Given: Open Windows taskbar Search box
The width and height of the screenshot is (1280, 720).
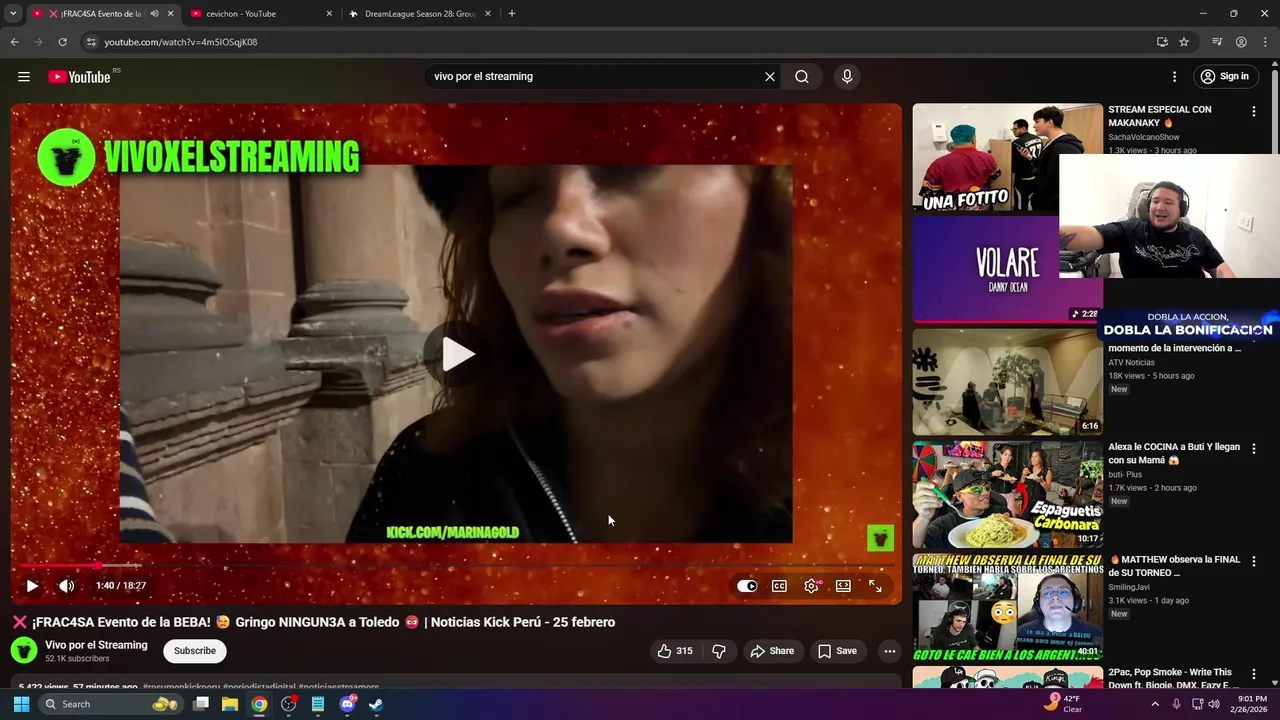Looking at the screenshot, I should point(110,704).
